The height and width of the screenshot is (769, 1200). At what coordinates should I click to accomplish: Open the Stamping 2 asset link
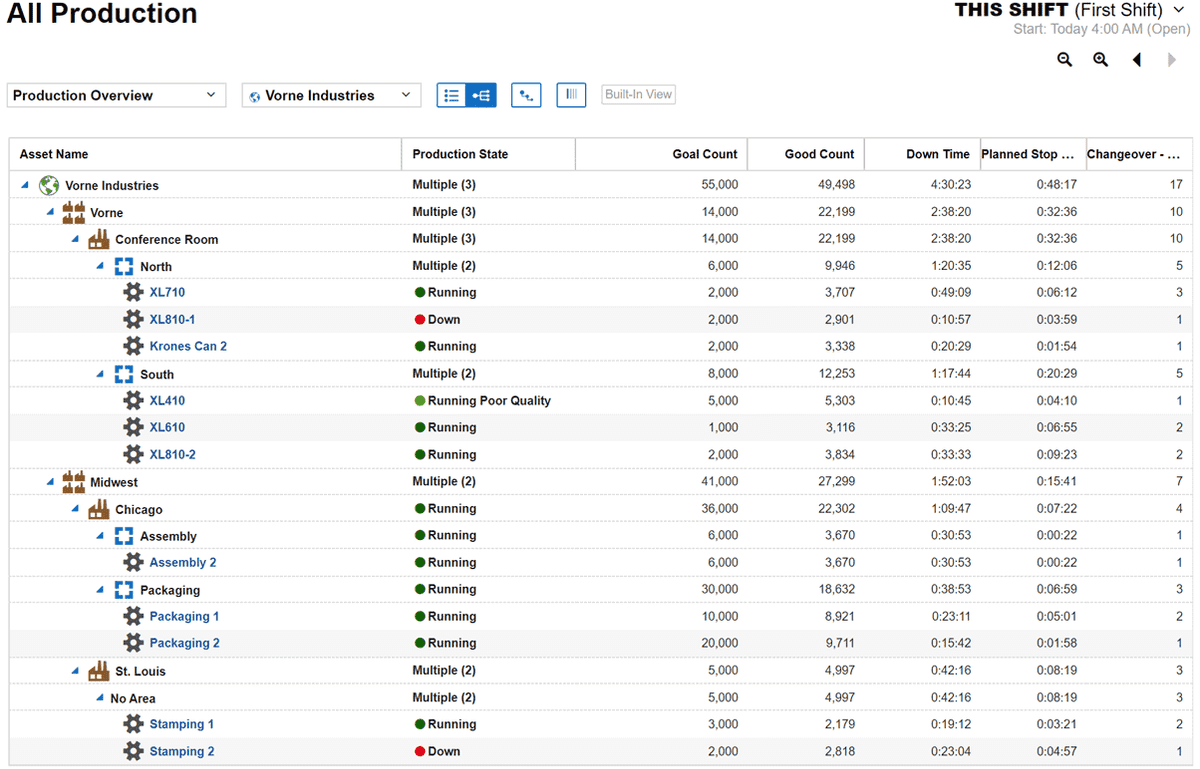click(x=182, y=752)
